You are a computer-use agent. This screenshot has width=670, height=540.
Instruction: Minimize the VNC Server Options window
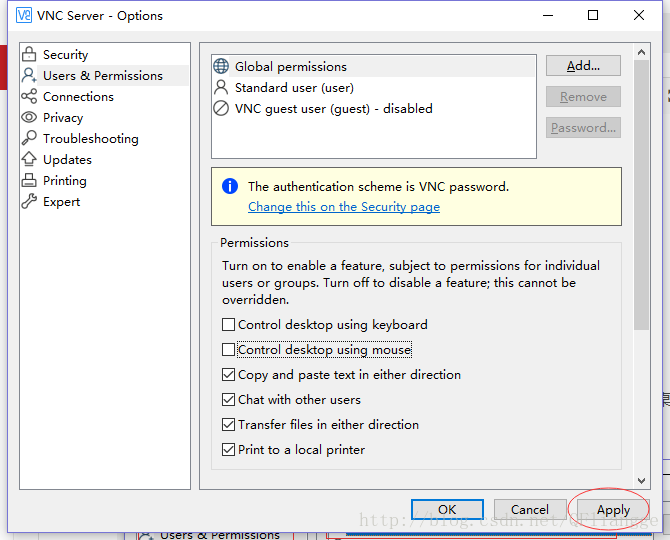548,15
